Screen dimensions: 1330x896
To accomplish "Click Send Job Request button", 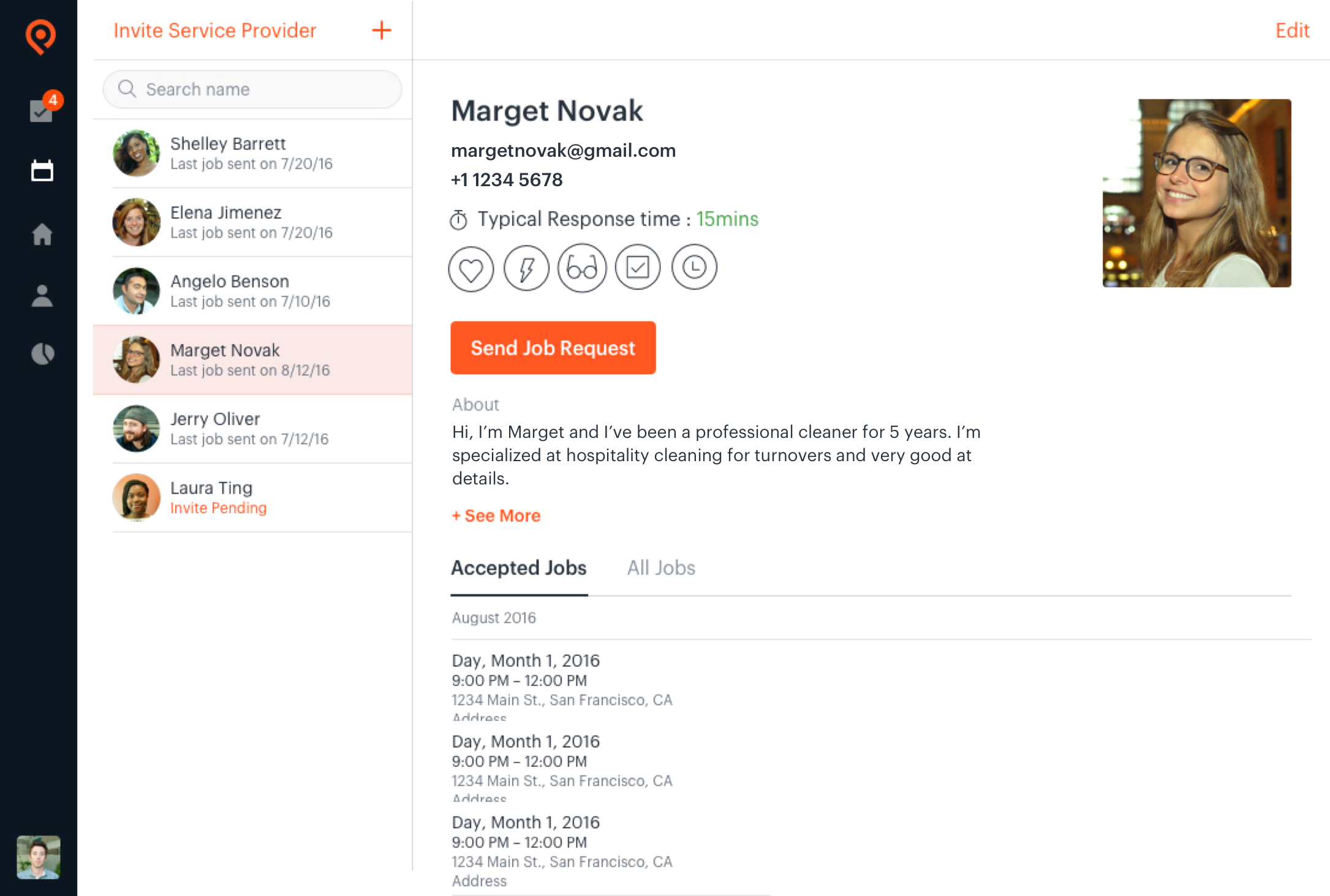I will pyautogui.click(x=553, y=348).
